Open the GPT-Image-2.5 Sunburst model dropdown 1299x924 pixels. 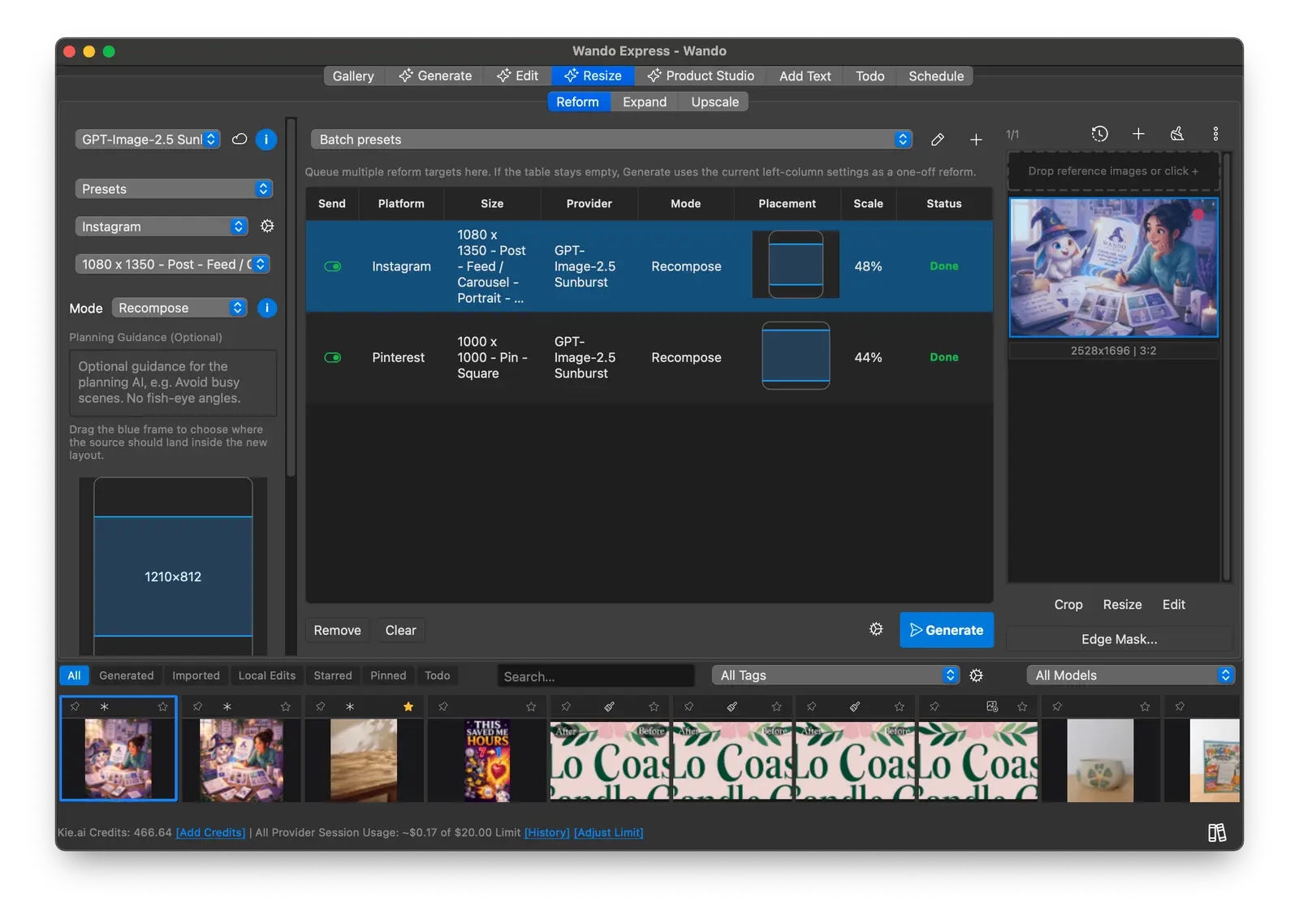(148, 140)
